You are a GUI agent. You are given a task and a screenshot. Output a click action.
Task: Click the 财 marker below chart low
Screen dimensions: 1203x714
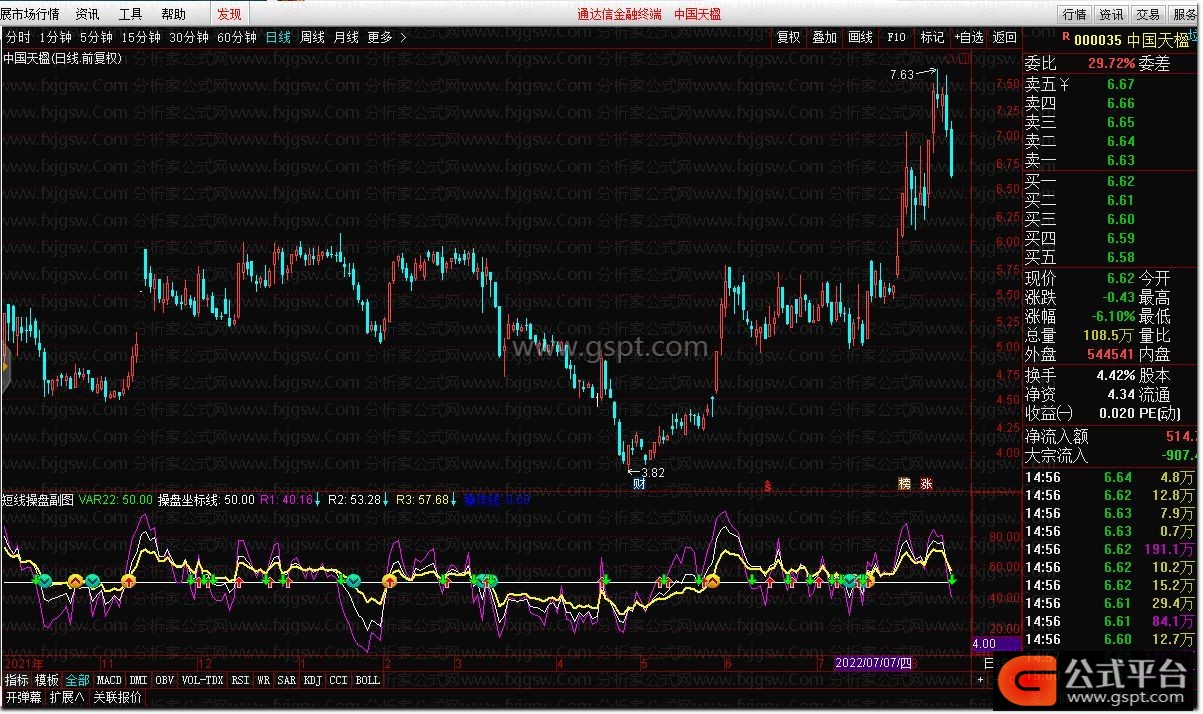coord(639,484)
